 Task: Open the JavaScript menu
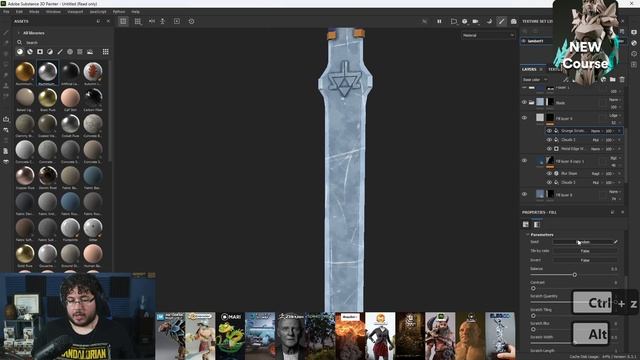pos(98,12)
